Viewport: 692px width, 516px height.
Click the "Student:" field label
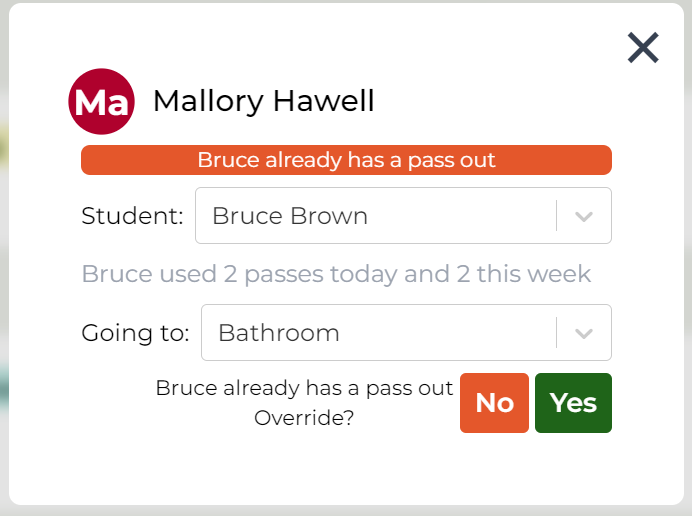[x=132, y=216]
